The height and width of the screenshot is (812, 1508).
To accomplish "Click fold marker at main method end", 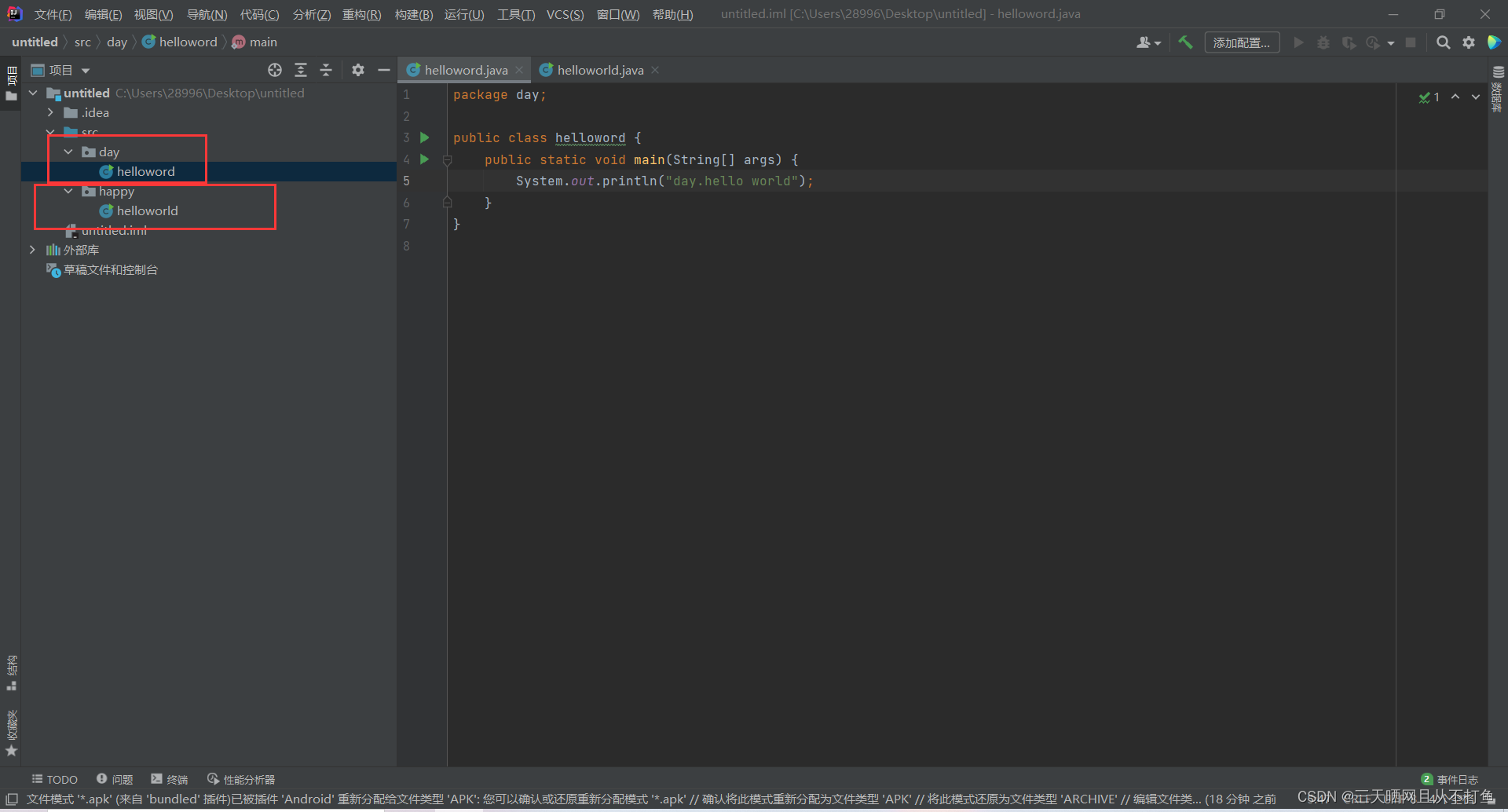I will tap(447, 203).
